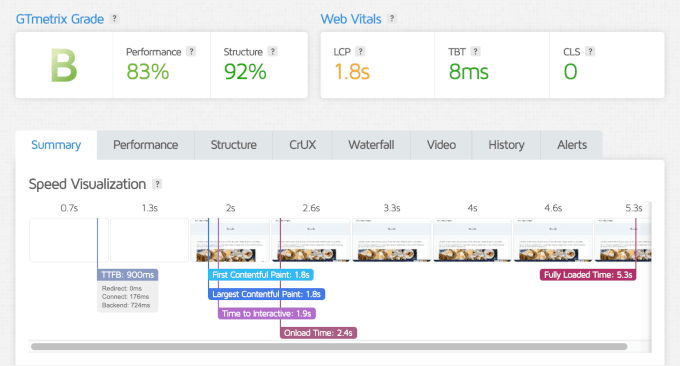Screen dimensions: 680x366
Task: Click the LCP value 1.8s
Action: coord(352,72)
